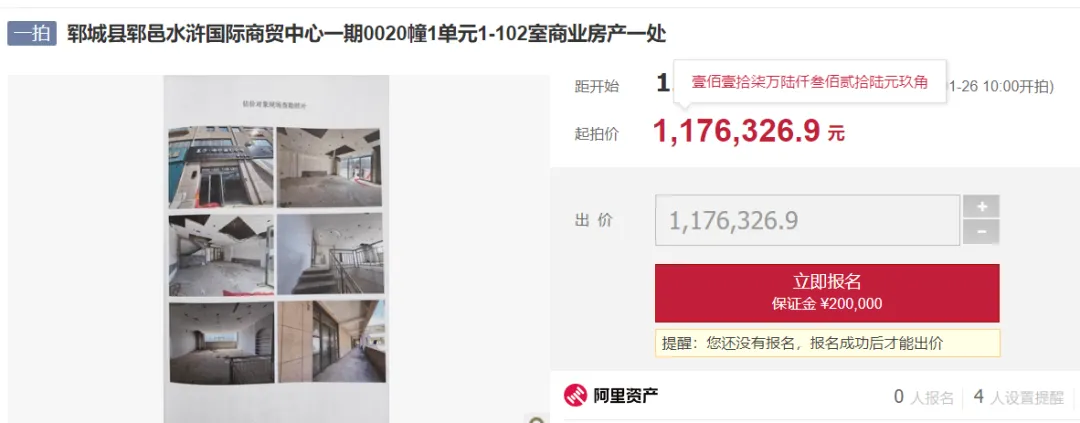Screen dimensions: 1080x423
Task: Increase the bid with the plus button
Action: pos(982,206)
